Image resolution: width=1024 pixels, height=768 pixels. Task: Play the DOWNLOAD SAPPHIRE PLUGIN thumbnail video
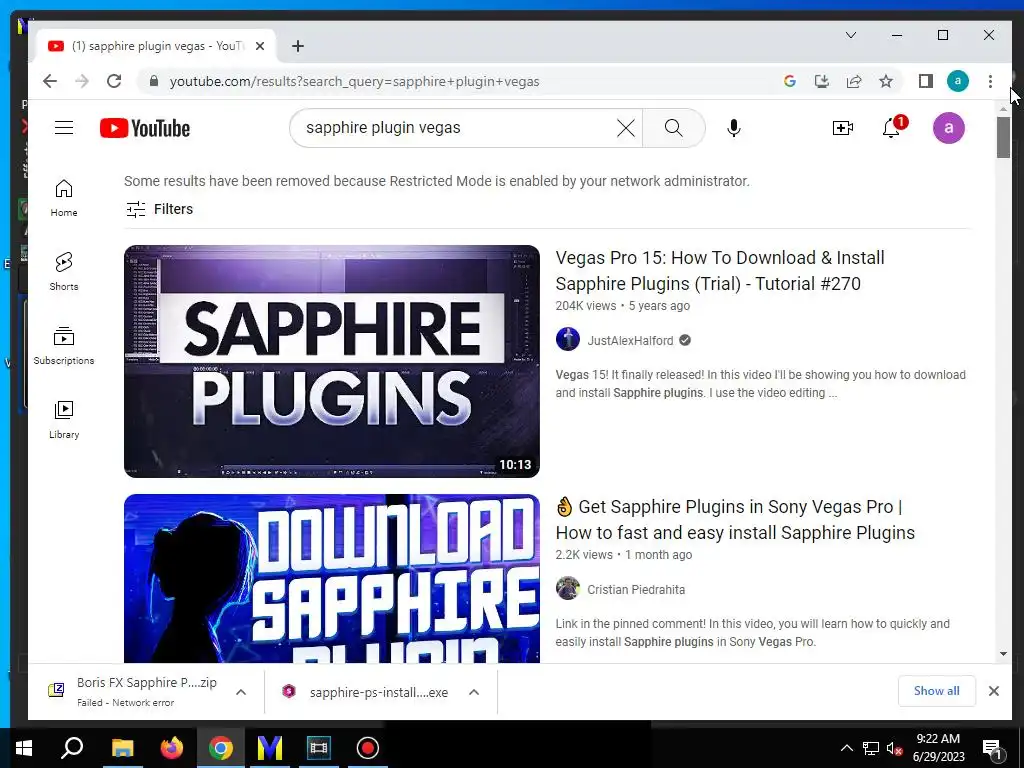point(332,579)
